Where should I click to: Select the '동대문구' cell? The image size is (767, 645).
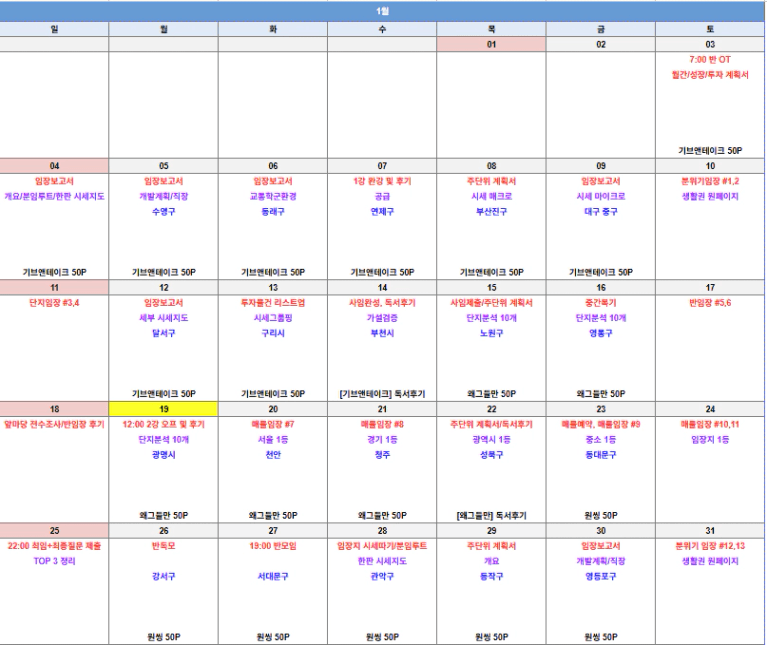point(601,455)
